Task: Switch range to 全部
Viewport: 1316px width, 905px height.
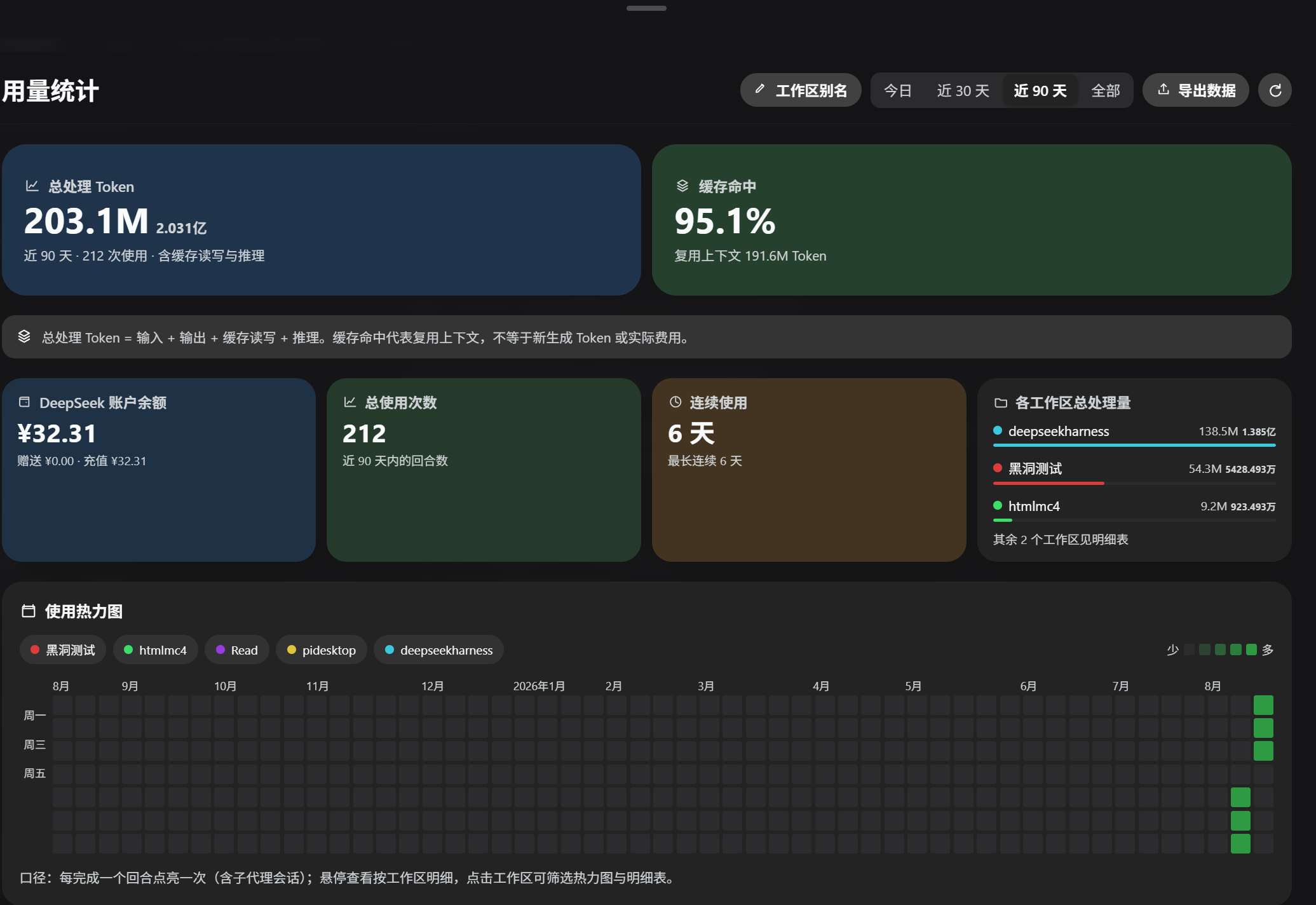Action: point(1106,91)
